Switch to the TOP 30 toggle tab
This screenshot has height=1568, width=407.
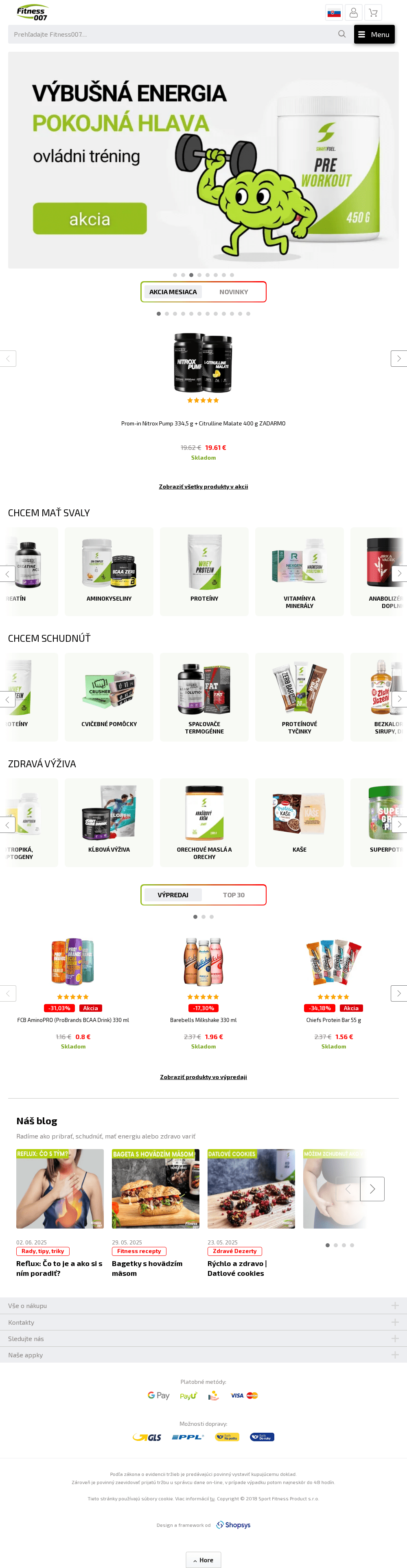[x=234, y=895]
